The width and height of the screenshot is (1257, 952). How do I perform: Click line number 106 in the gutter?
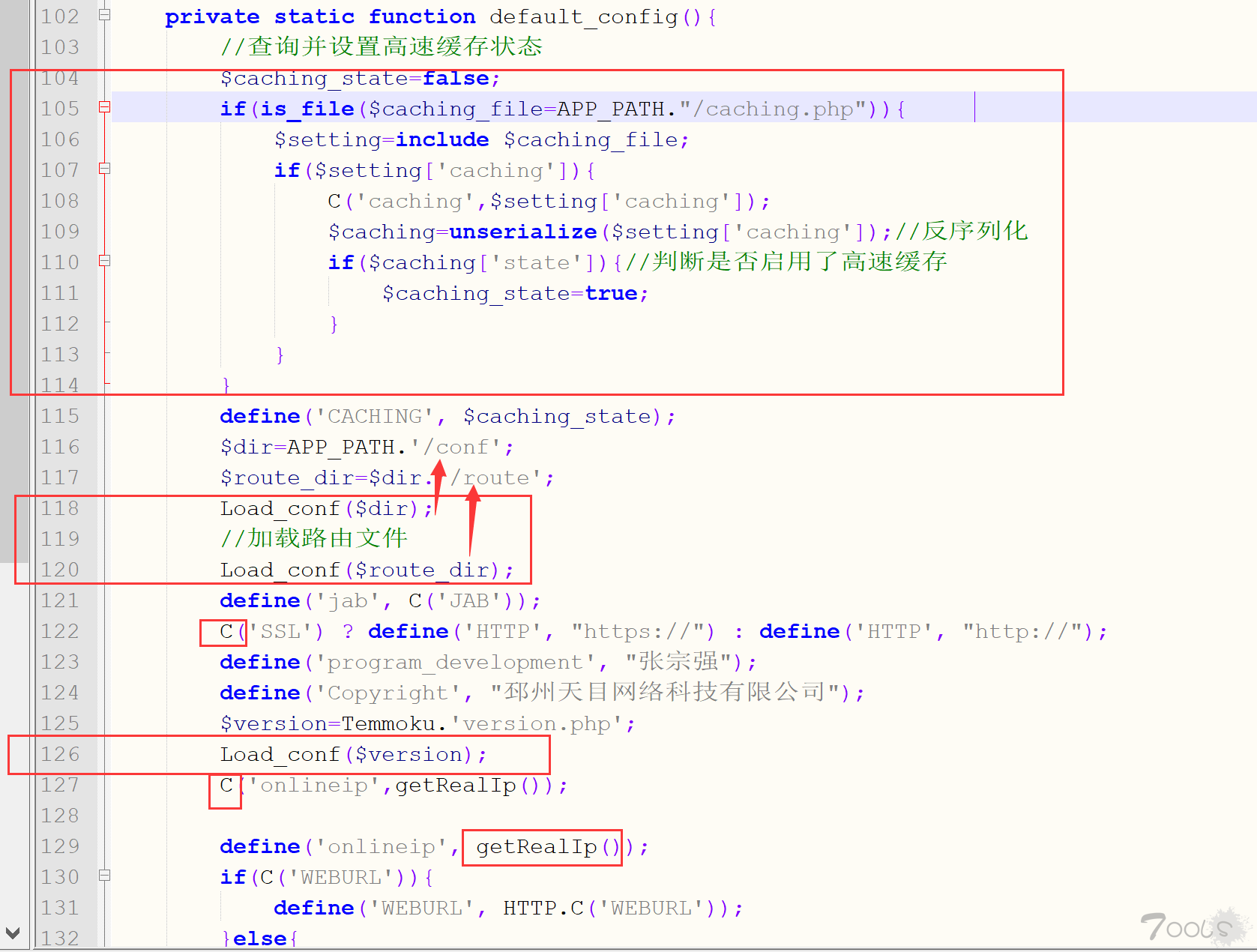pos(60,139)
